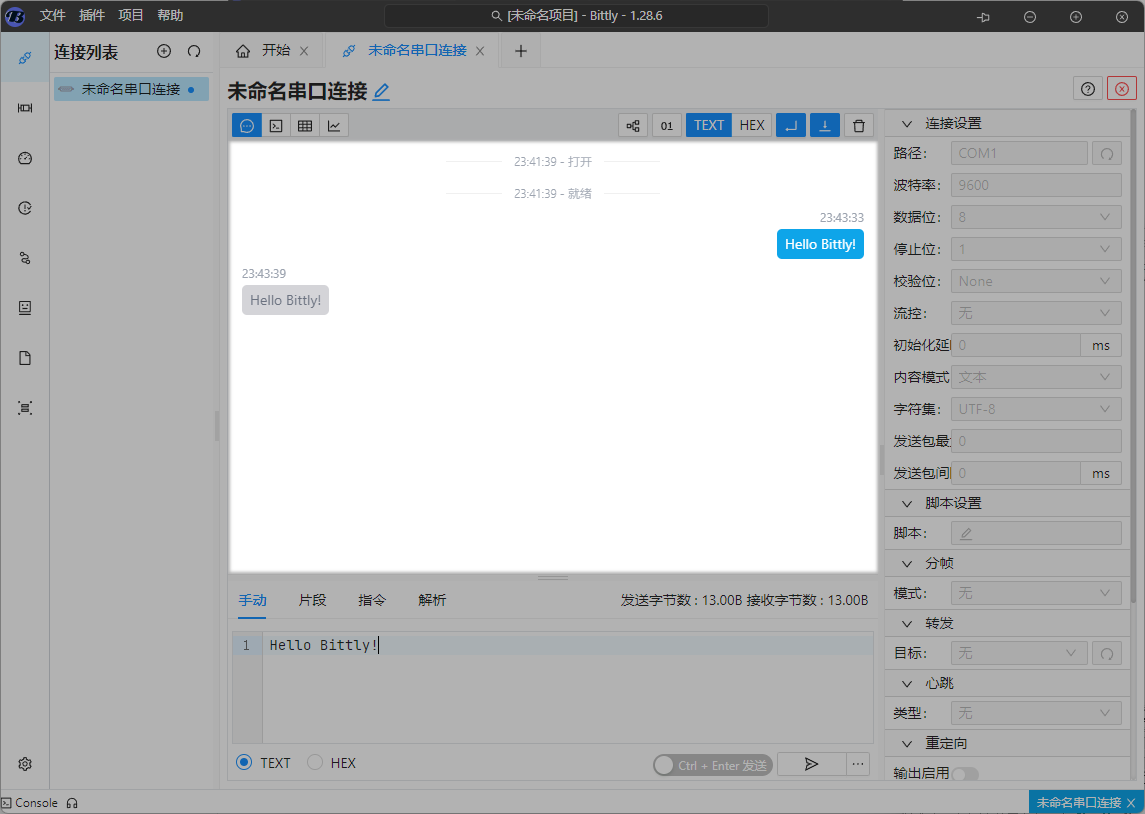The width and height of the screenshot is (1145, 814).
Task: Open settings gear in left sidebar
Action: pos(25,763)
